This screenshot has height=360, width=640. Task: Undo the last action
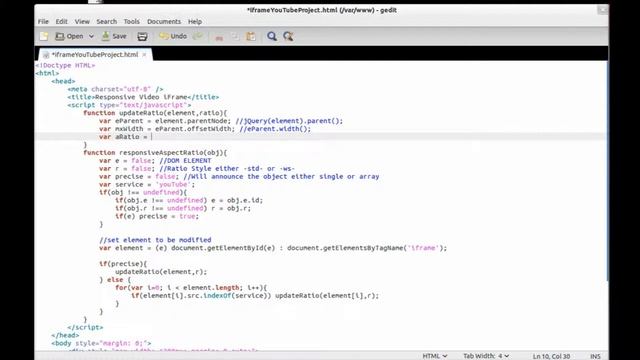pos(173,36)
